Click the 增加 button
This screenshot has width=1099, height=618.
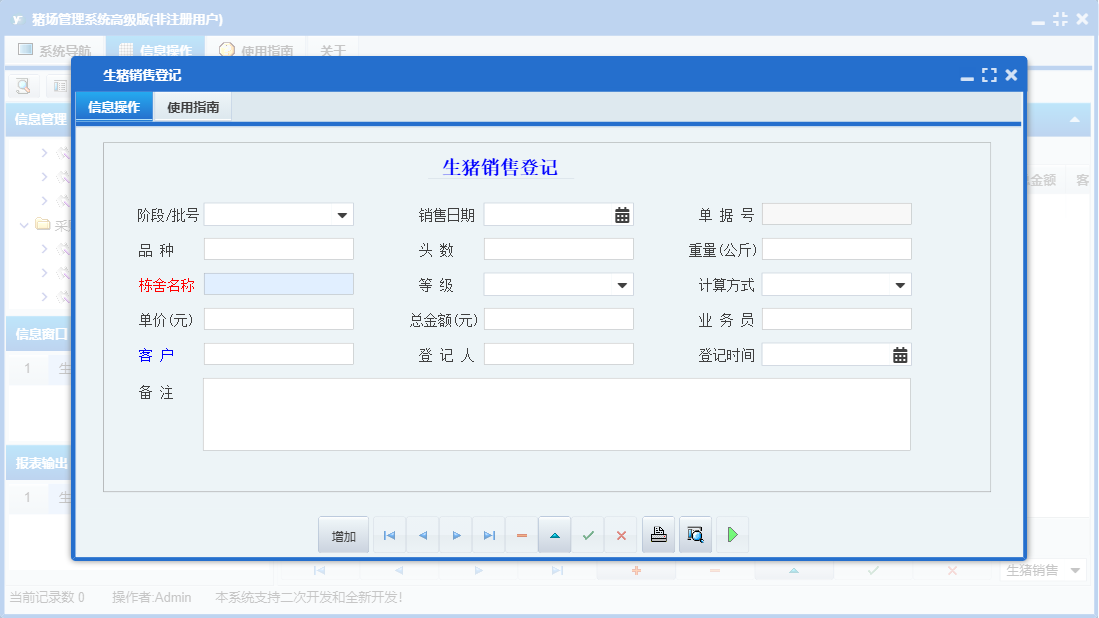[x=343, y=536]
